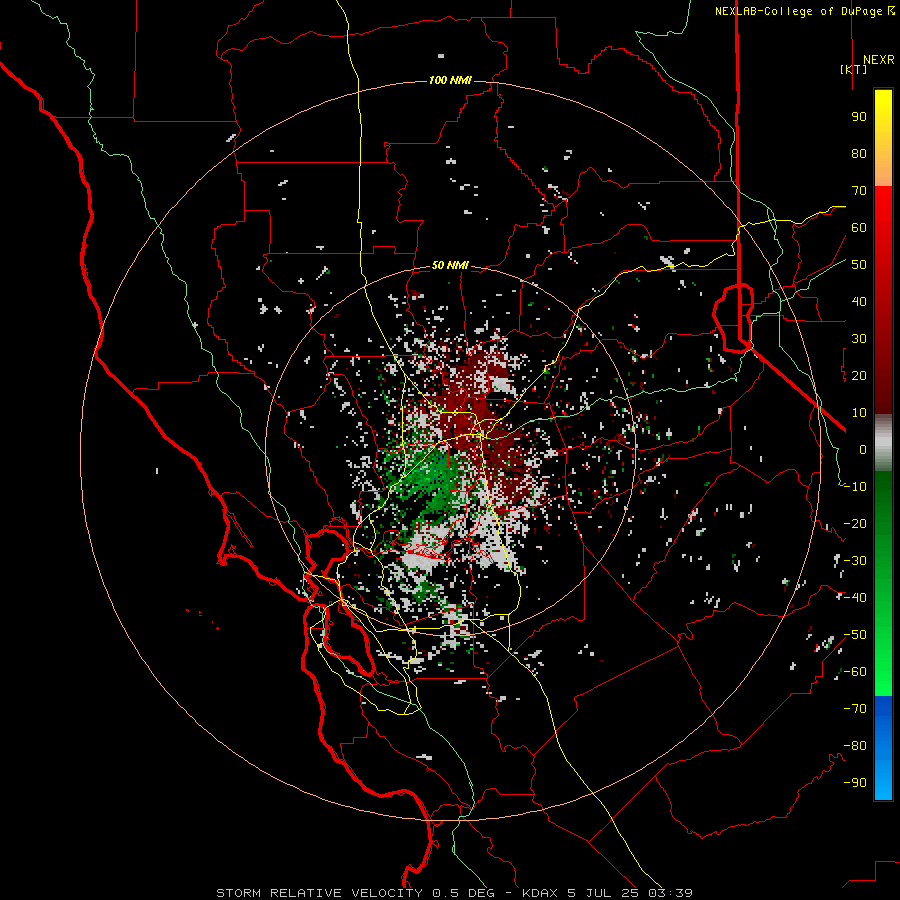
Task: Click the gray zero-velocity segment of the color bar
Action: (883, 443)
